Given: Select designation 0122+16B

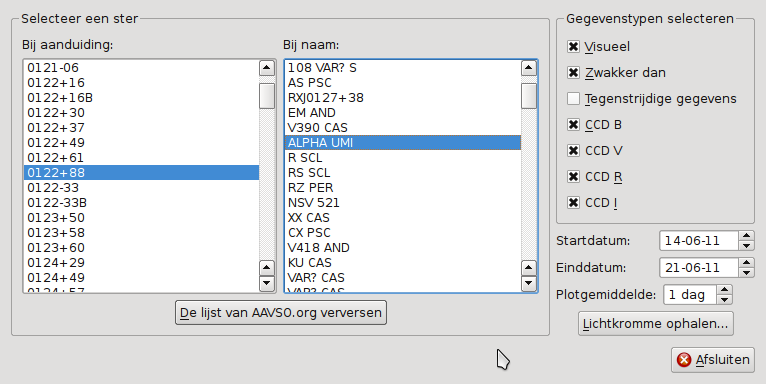Looking at the screenshot, I should tap(141, 98).
